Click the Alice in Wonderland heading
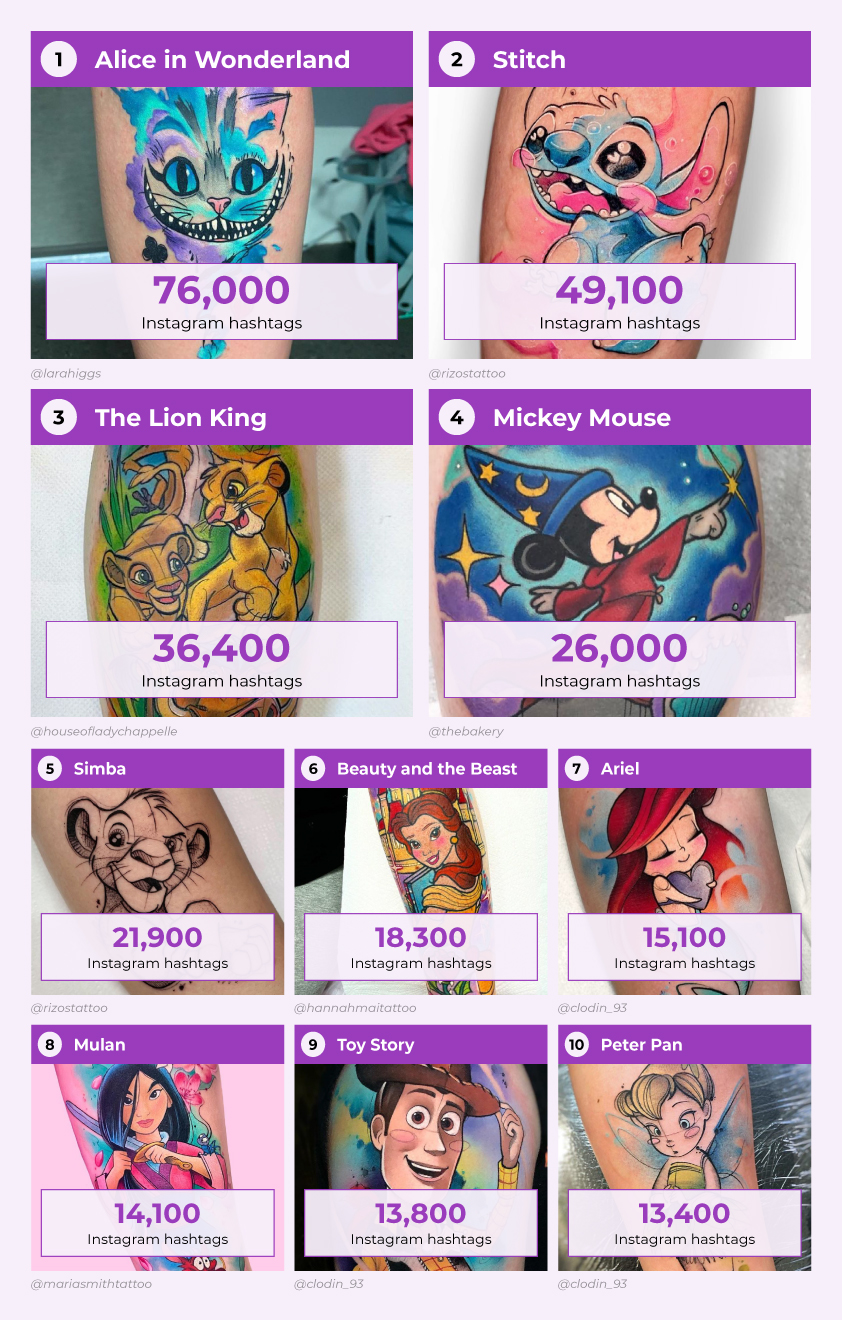The width and height of the screenshot is (842, 1320). [x=222, y=59]
